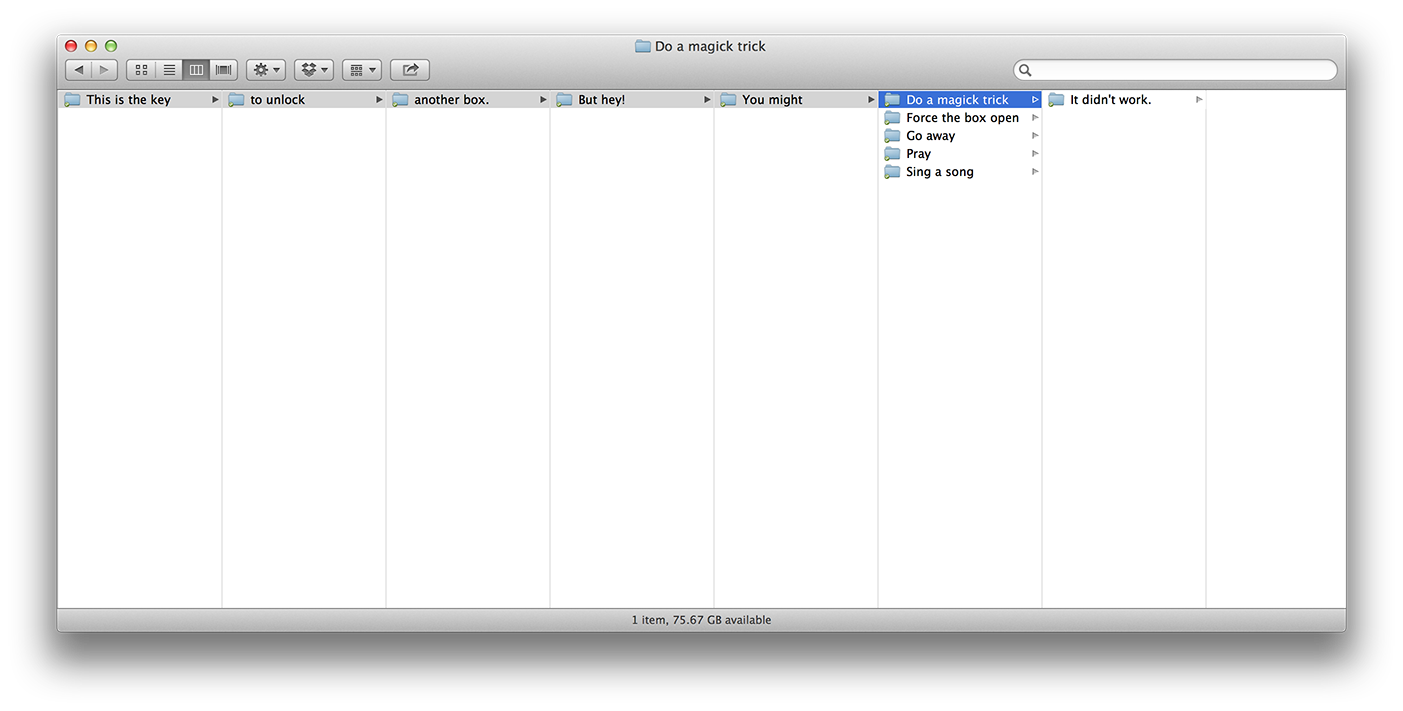Viewport: 1403px width, 711px height.
Task: Click the Share toolbar button
Action: pyautogui.click(x=410, y=70)
